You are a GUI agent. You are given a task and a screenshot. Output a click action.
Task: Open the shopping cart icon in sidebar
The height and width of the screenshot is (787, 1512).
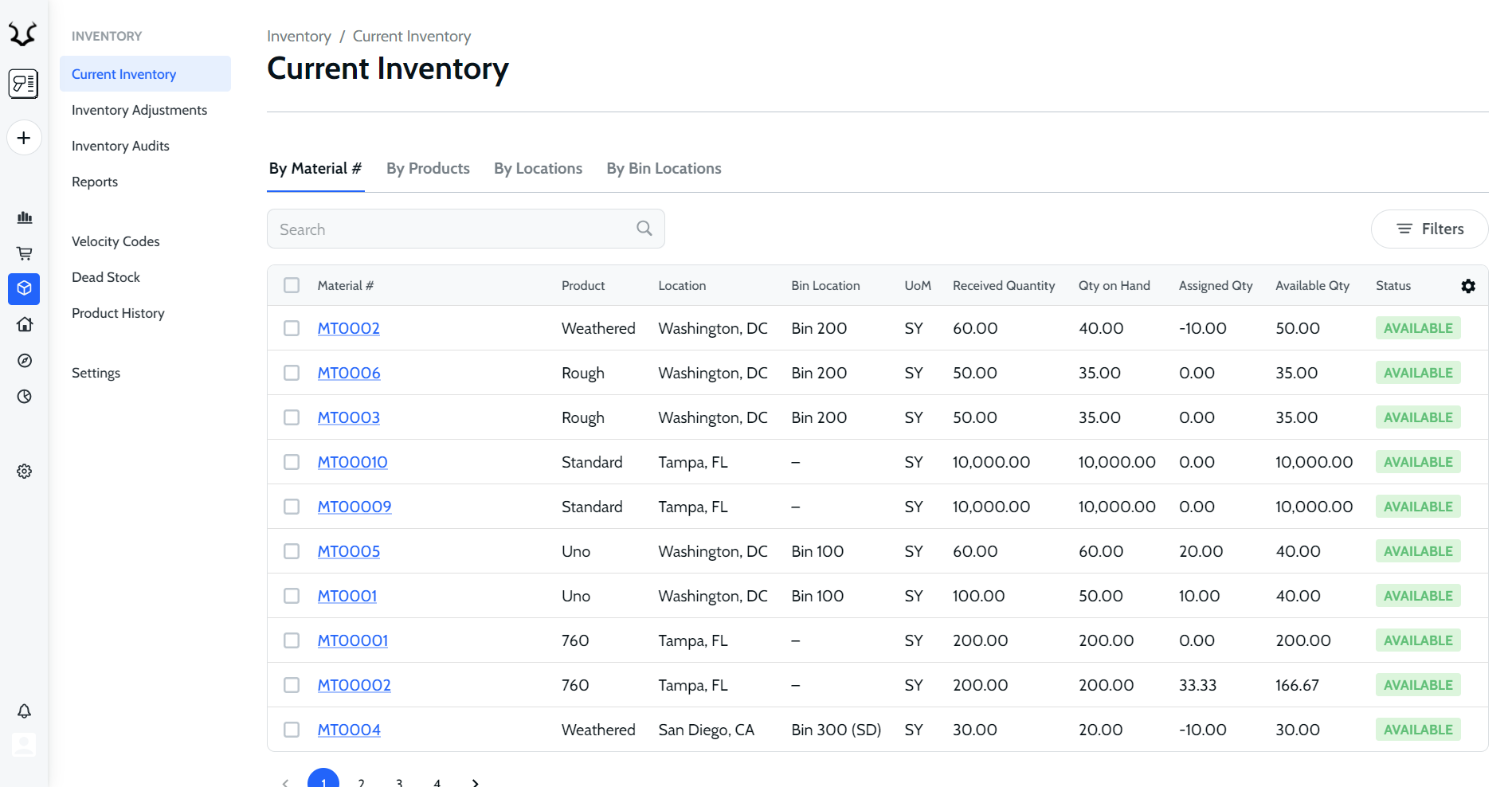(25, 253)
